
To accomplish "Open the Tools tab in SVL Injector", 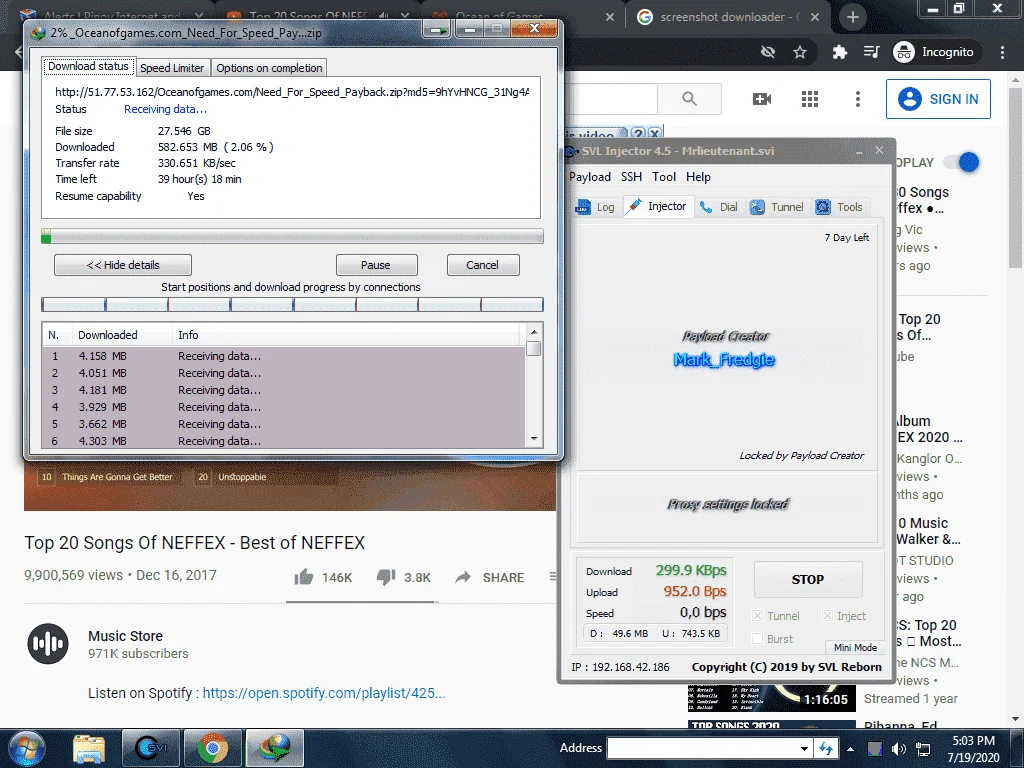I will [840, 207].
